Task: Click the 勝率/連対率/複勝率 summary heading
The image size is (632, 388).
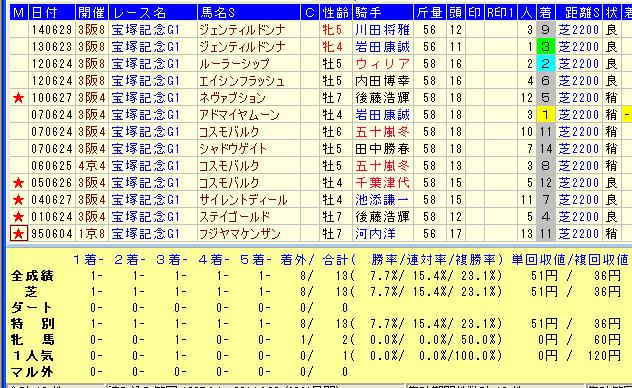Action: coord(437,260)
